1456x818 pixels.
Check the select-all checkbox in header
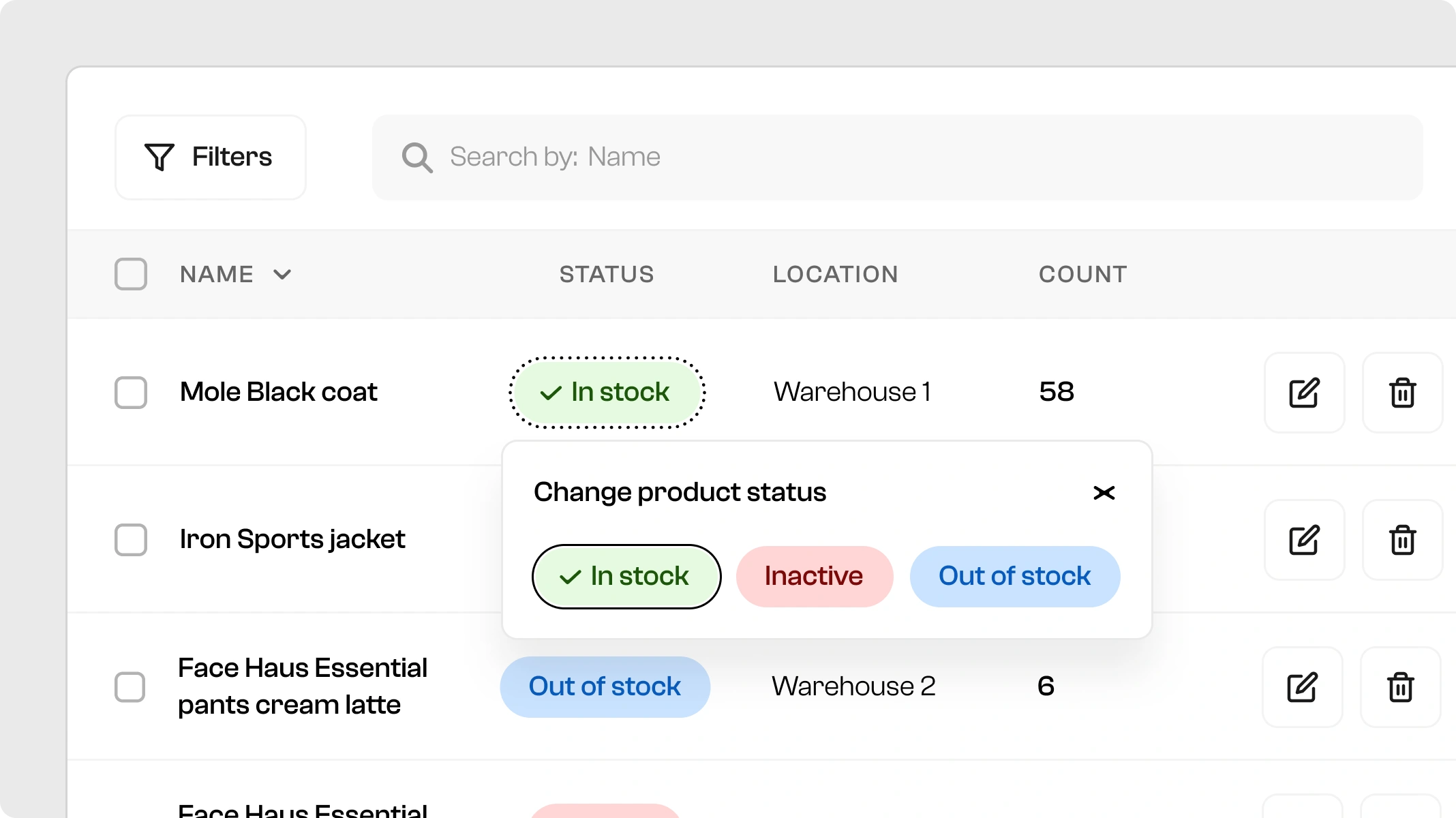(x=131, y=274)
